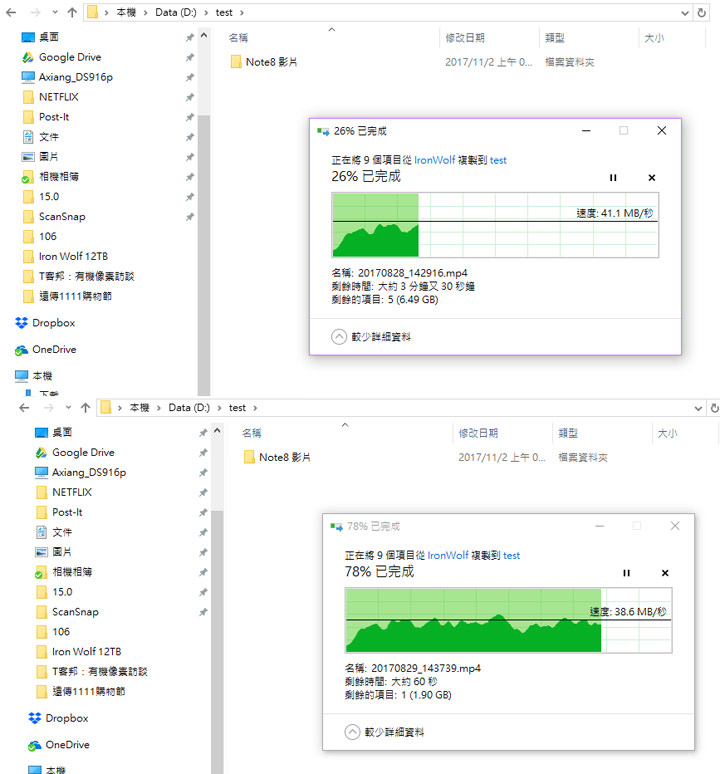Viewport: 720px width, 774px height.
Task: Open recent locations dropdown in the lower Explorer window
Action: pyautogui.click(x=68, y=408)
